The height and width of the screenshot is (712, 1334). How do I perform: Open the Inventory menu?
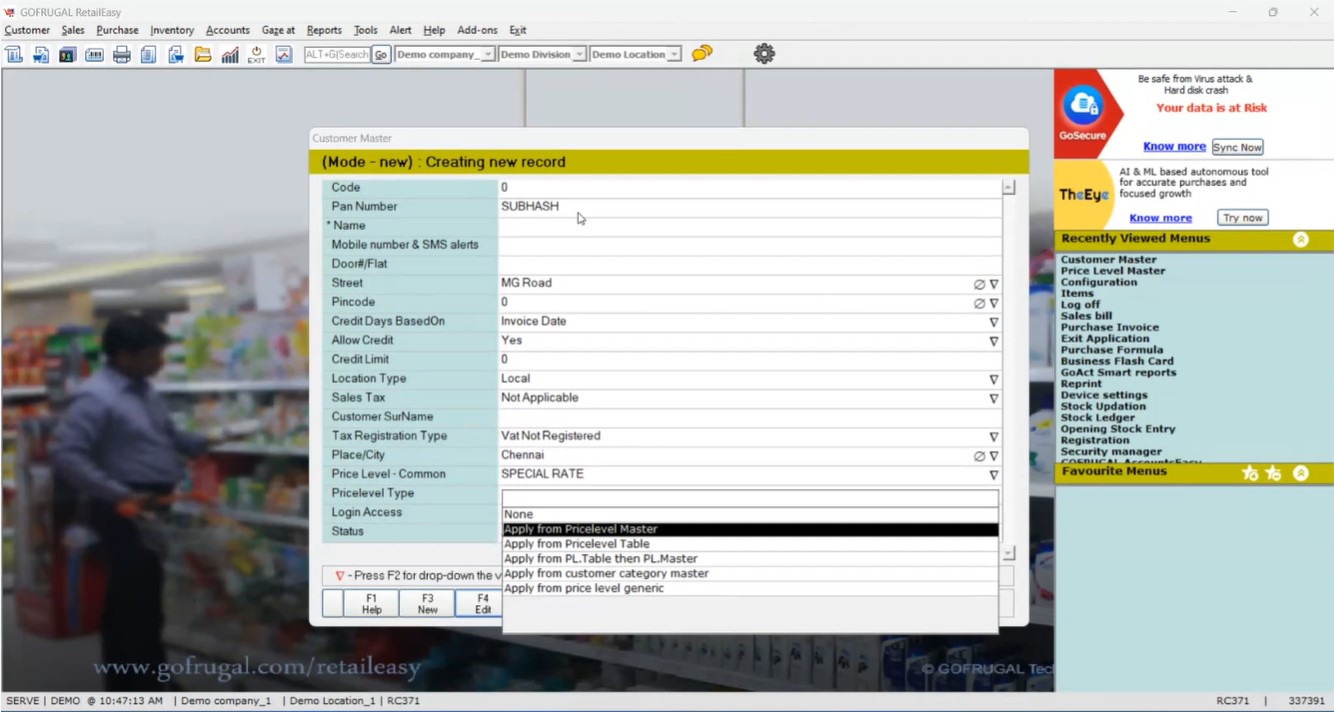[x=172, y=30]
